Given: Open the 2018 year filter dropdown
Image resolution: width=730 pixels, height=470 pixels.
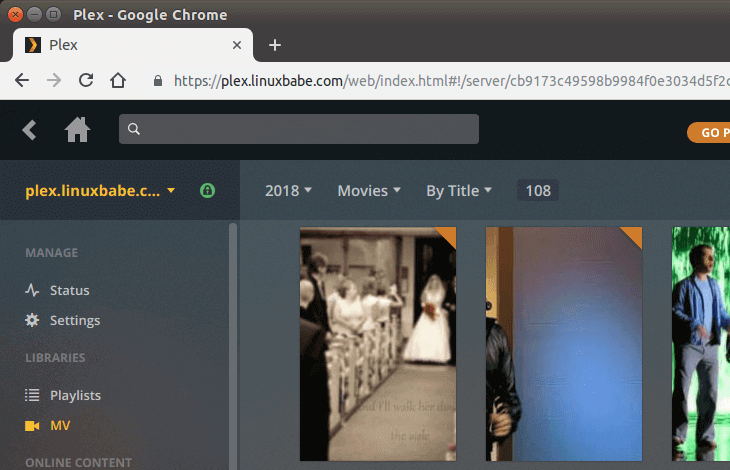Looking at the screenshot, I should click(288, 190).
